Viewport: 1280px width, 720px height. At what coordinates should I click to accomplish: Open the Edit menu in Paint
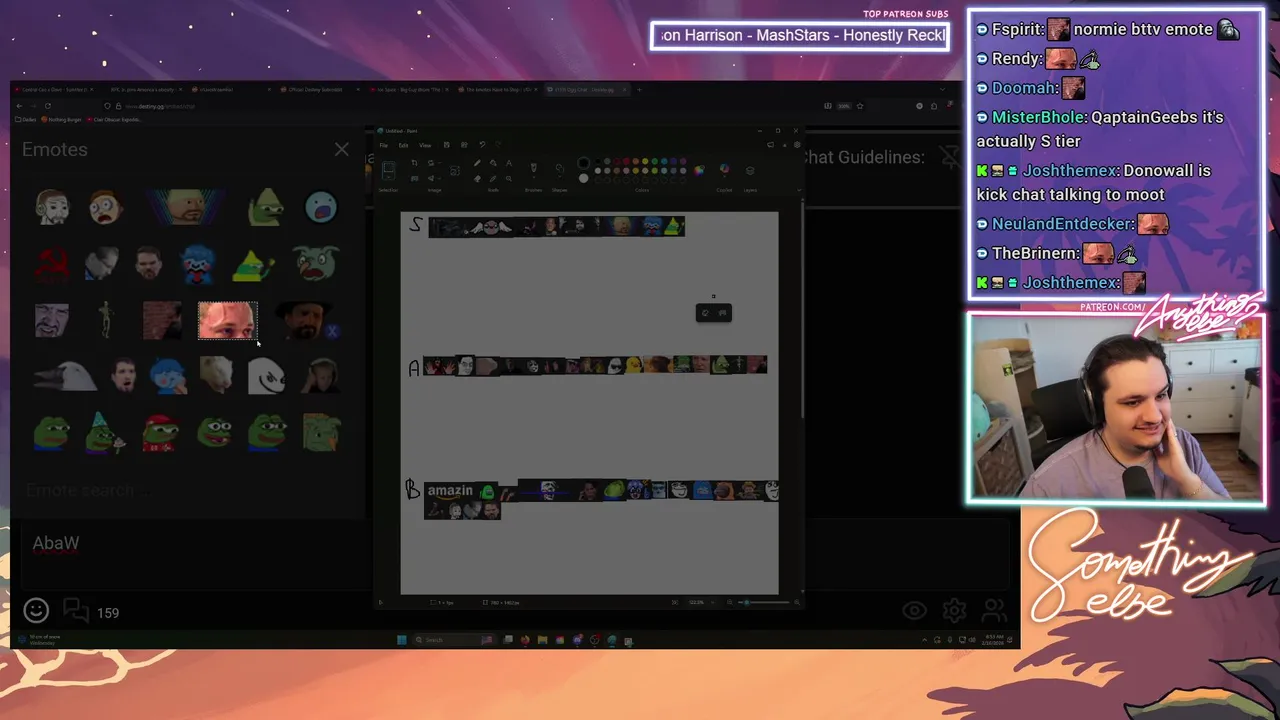pyautogui.click(x=403, y=145)
